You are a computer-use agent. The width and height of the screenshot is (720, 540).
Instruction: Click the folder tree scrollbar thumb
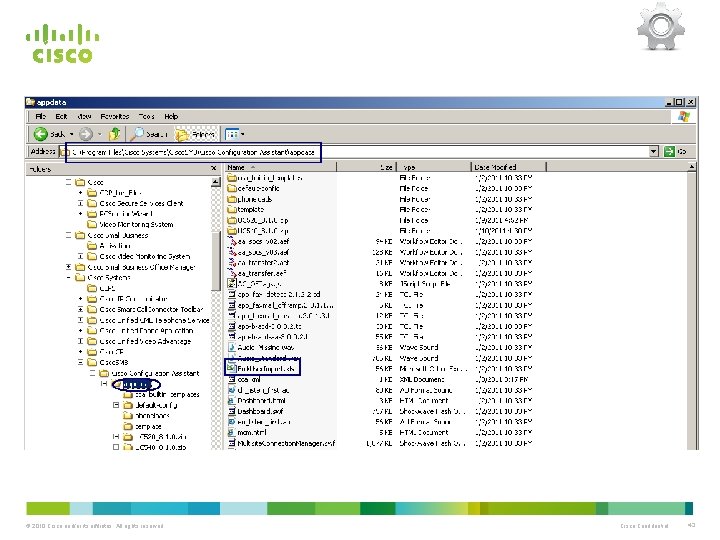(215, 261)
